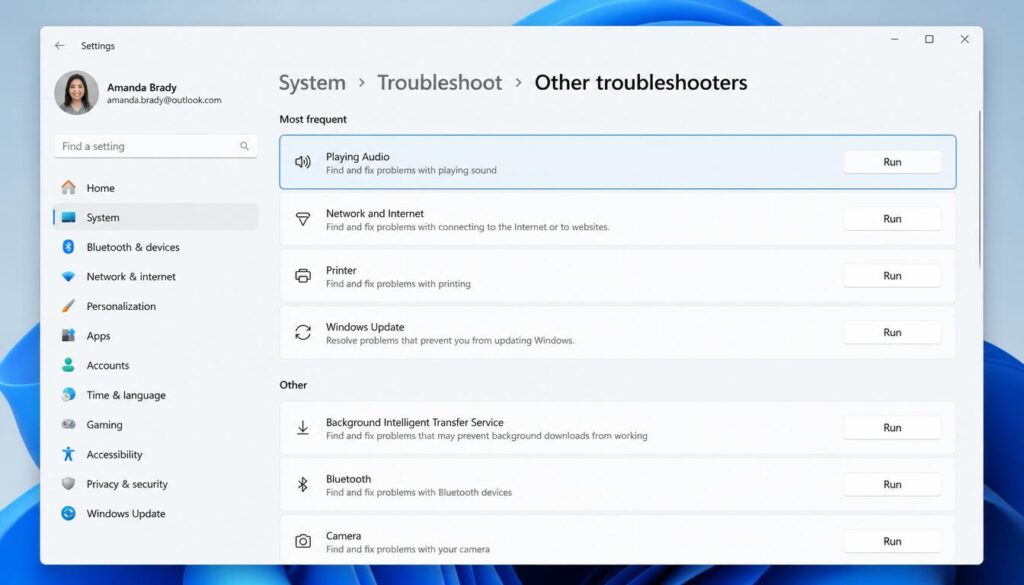Screen dimensions: 1024x585
Task: Click the speaker icon for Playing Audio
Action: click(x=302, y=162)
